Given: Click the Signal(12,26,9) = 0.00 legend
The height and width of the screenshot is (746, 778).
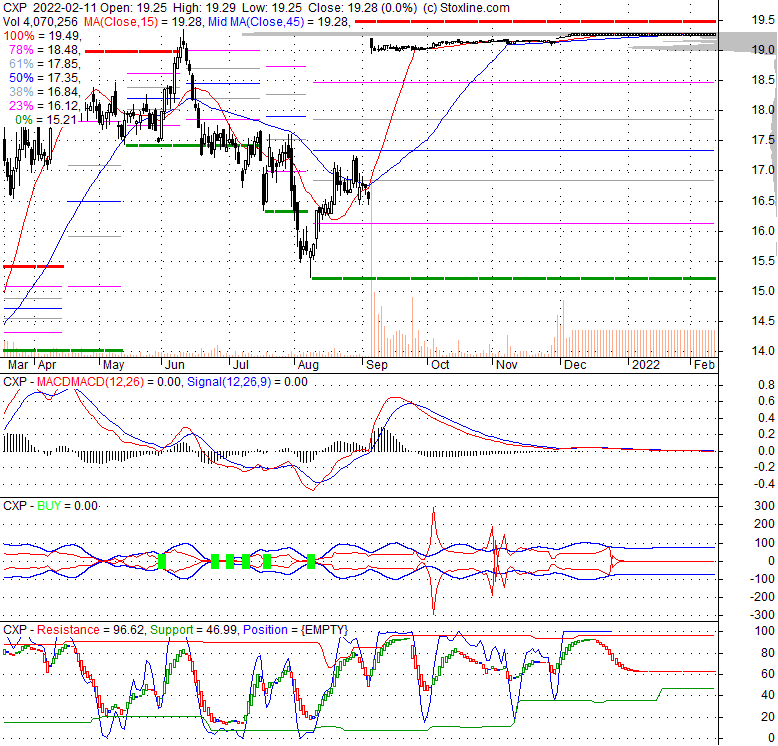Looking at the screenshot, I should point(247,382).
